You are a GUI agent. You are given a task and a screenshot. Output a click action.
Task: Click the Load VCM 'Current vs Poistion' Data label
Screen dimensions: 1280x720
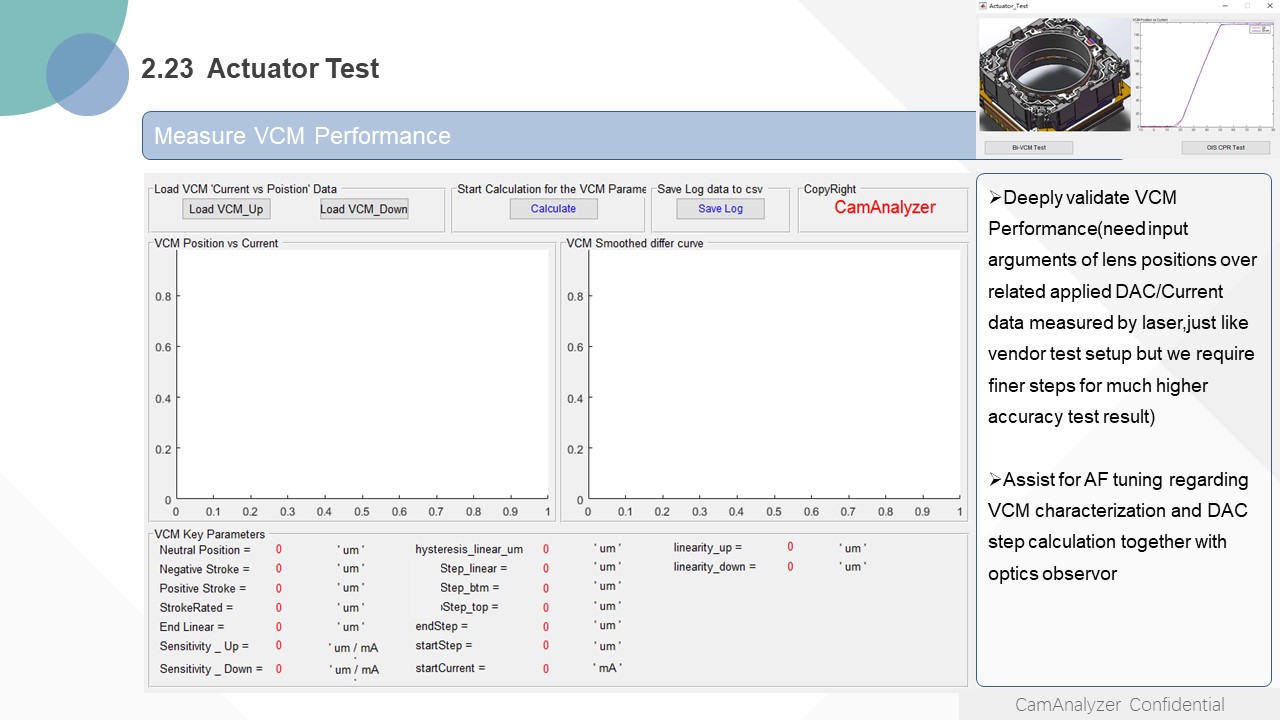pyautogui.click(x=246, y=188)
